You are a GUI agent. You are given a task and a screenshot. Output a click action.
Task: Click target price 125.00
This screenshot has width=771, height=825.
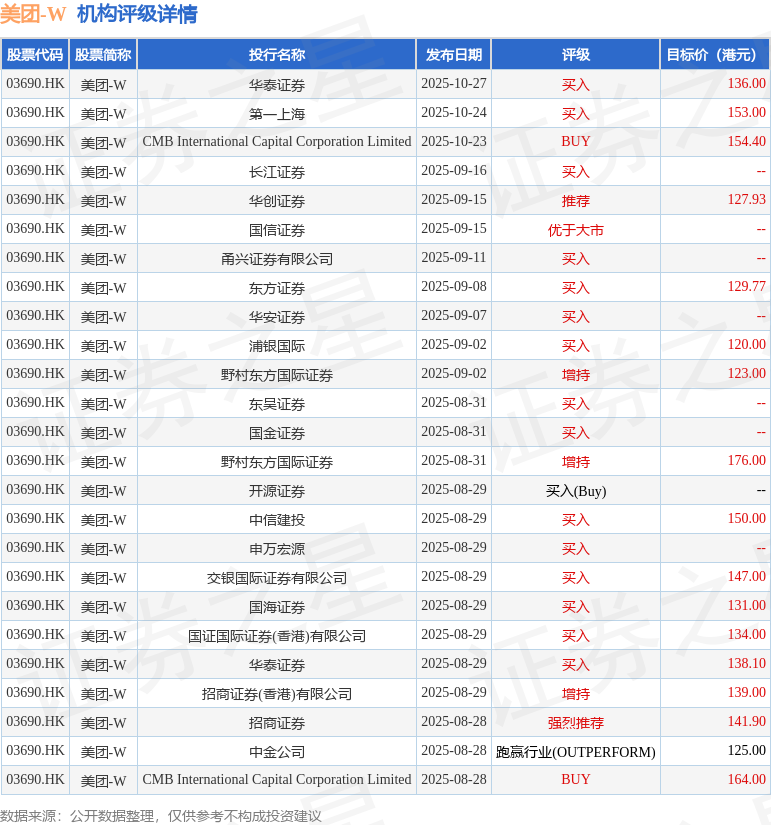(x=746, y=750)
